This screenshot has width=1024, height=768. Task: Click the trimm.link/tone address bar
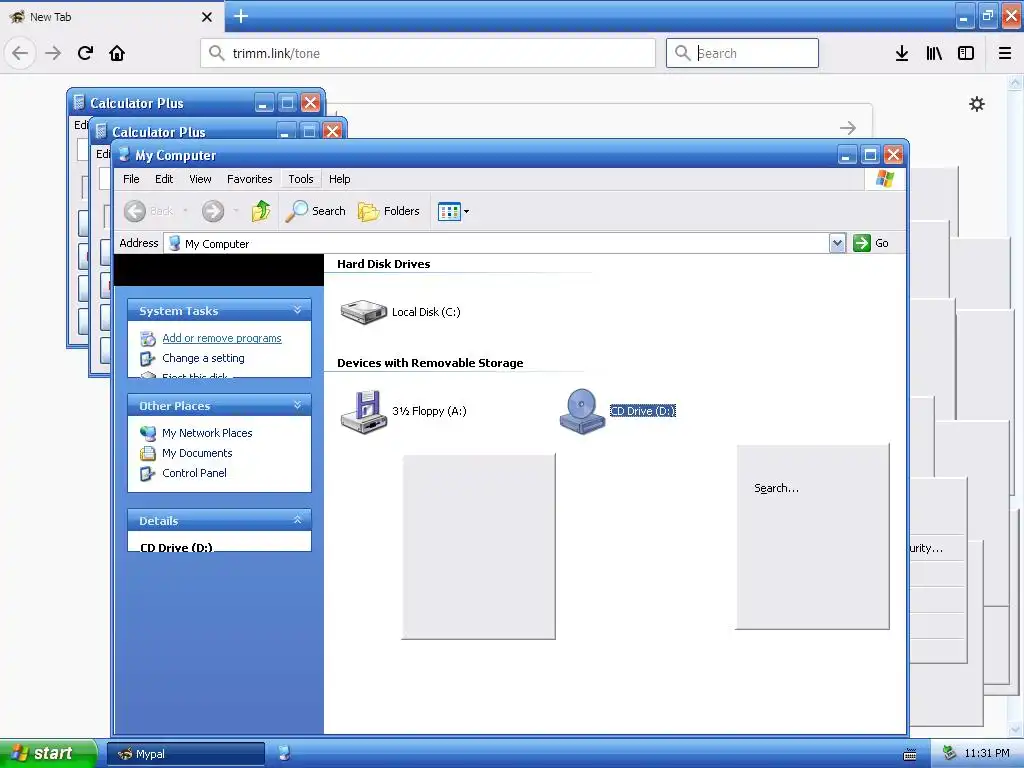click(x=428, y=53)
